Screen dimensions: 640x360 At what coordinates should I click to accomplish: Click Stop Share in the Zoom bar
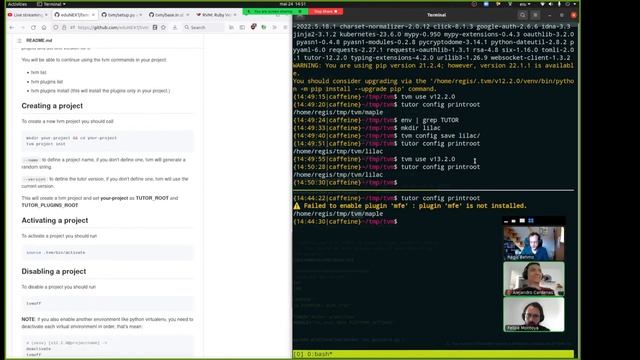(325, 11)
